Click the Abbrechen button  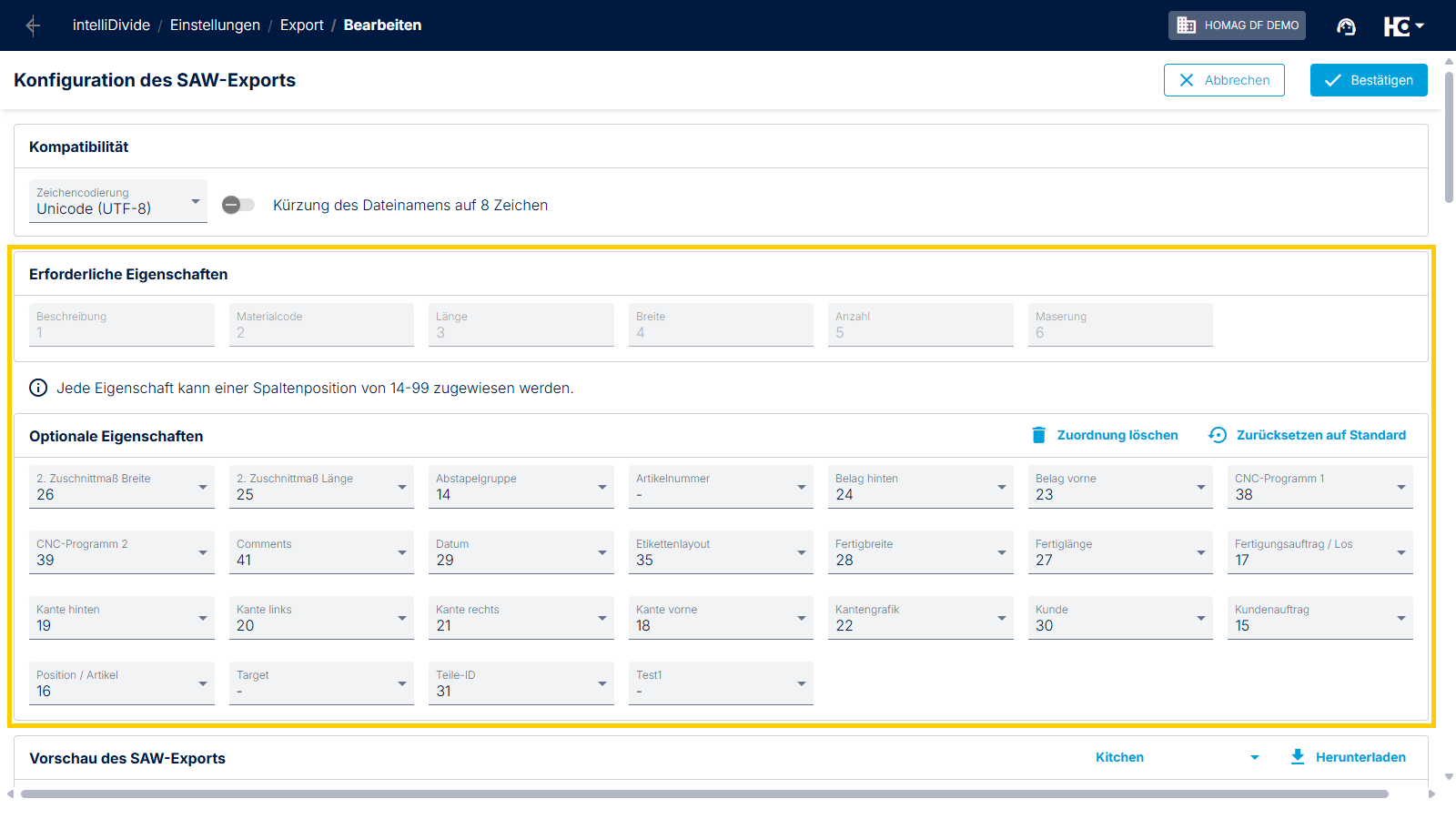click(x=1223, y=80)
